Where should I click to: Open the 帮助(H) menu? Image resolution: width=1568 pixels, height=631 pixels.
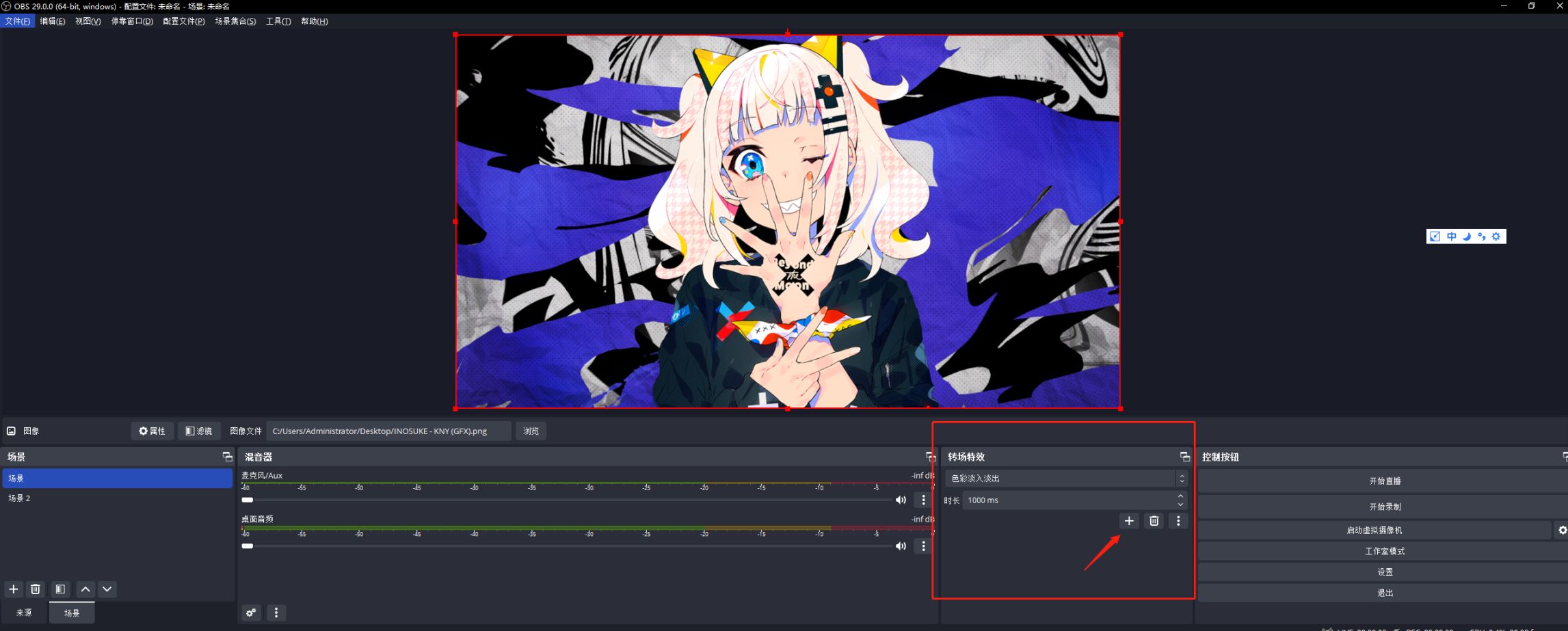click(x=315, y=21)
